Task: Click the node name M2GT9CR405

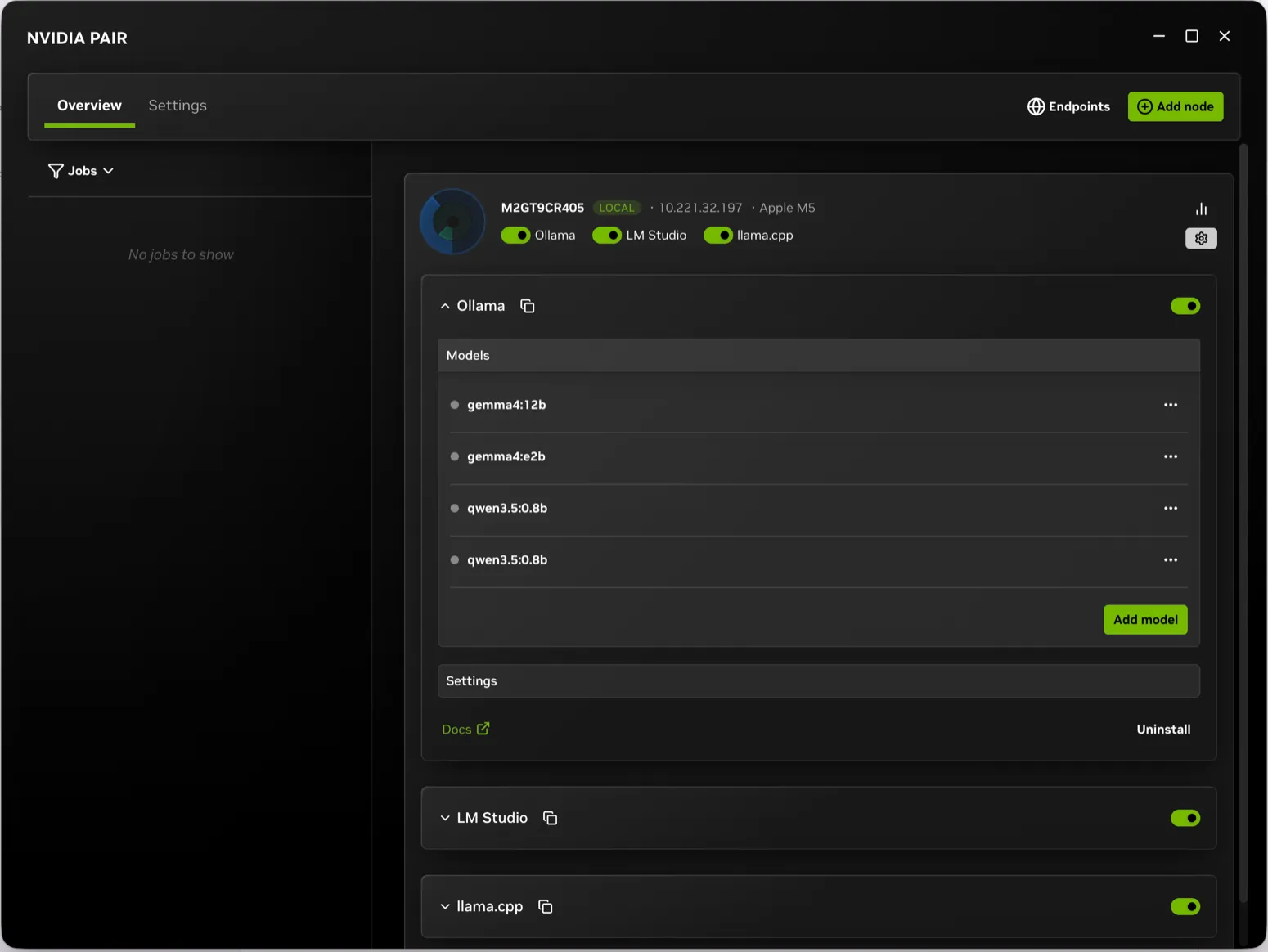Action: [542, 208]
